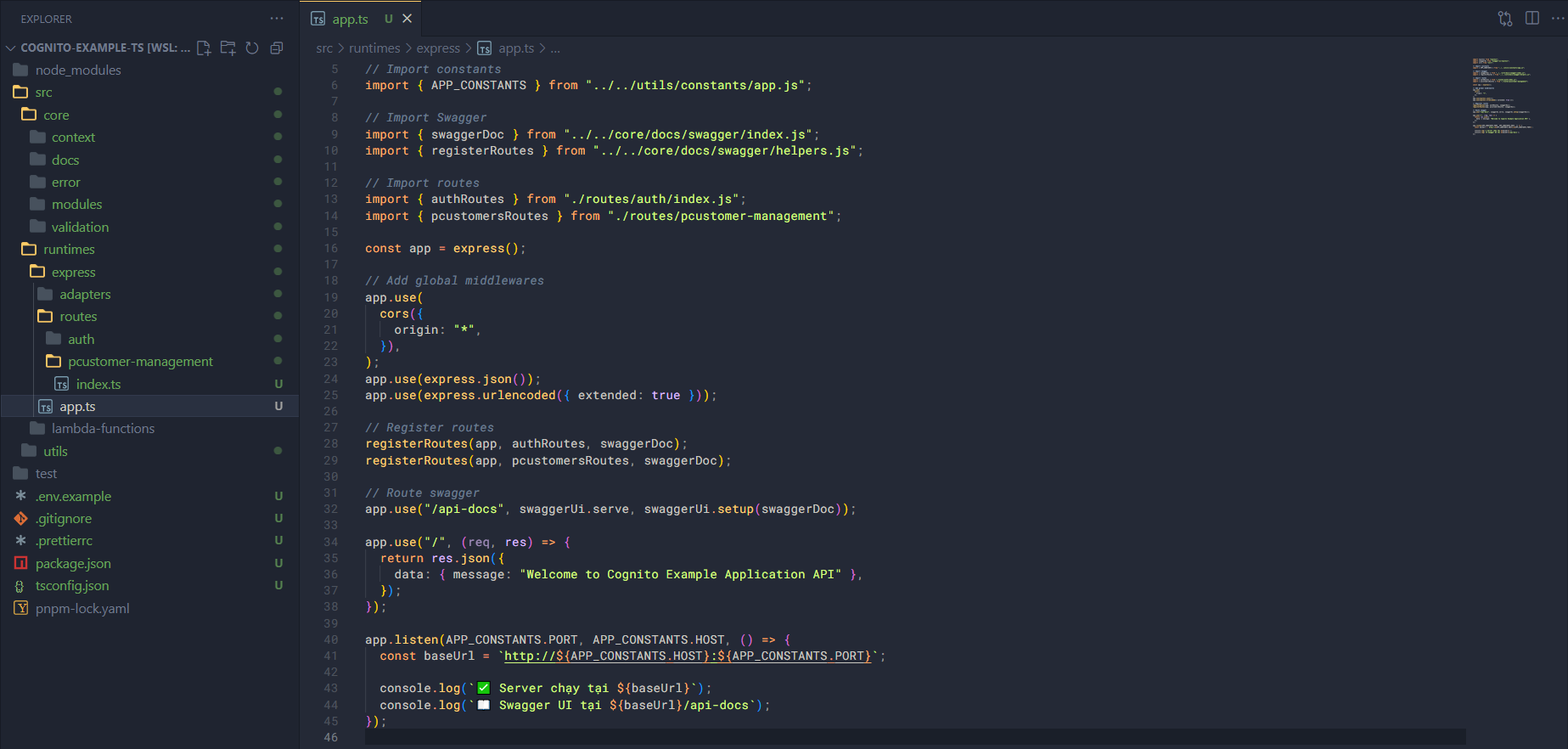Select the app.ts editor tab
The image size is (1568, 749).
[x=350, y=19]
